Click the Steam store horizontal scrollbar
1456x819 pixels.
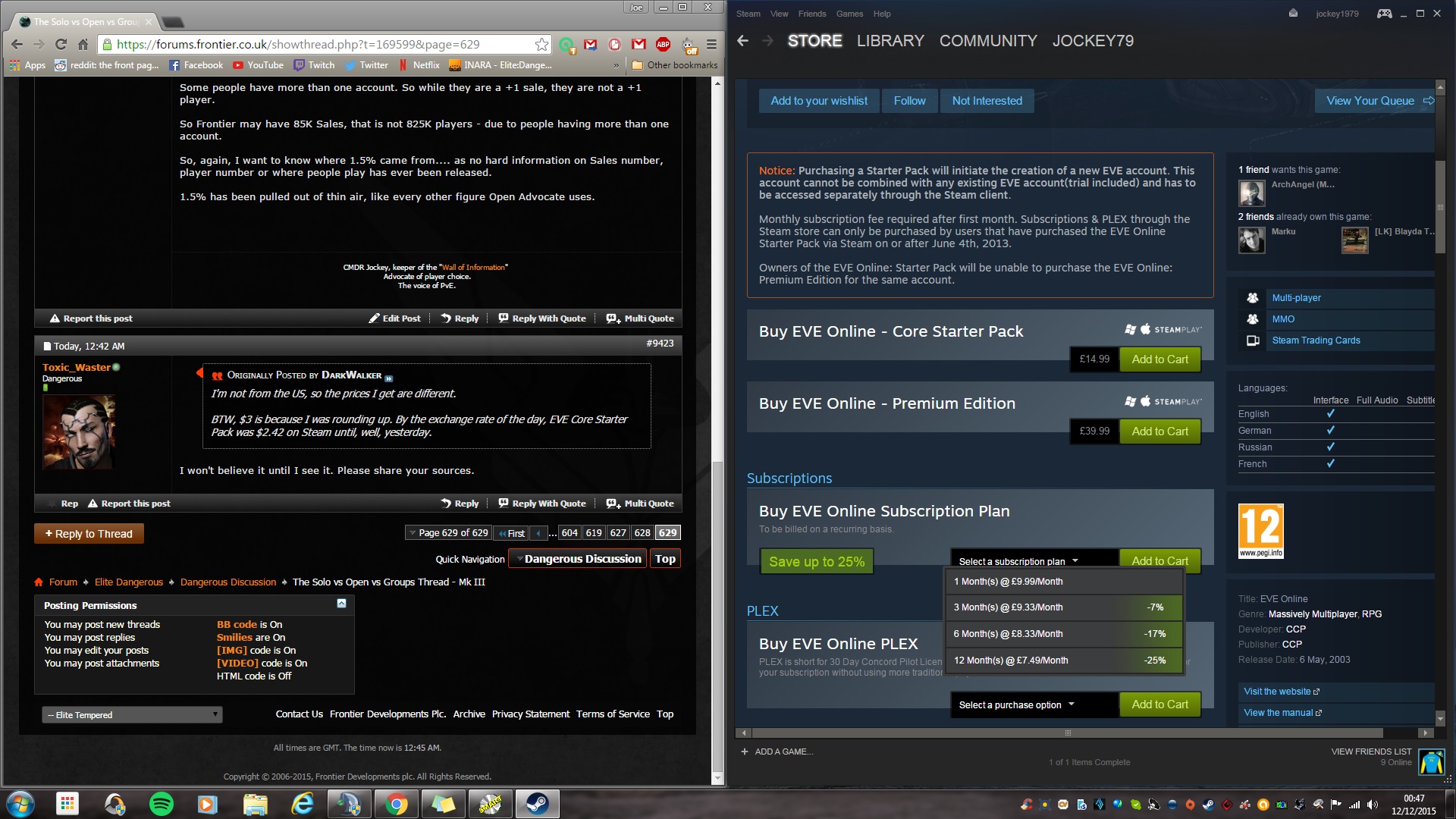click(1068, 733)
